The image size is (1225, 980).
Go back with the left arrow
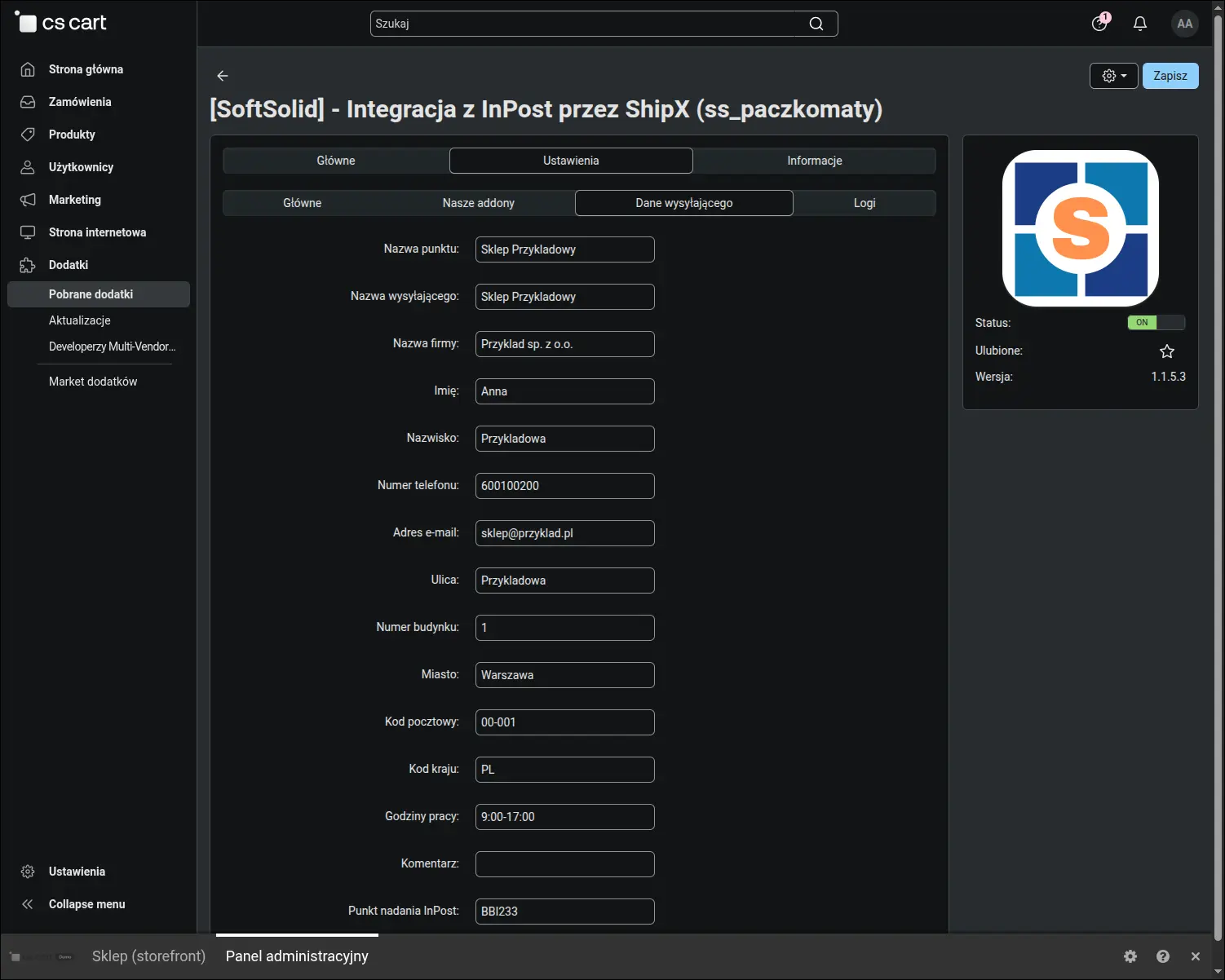click(223, 76)
